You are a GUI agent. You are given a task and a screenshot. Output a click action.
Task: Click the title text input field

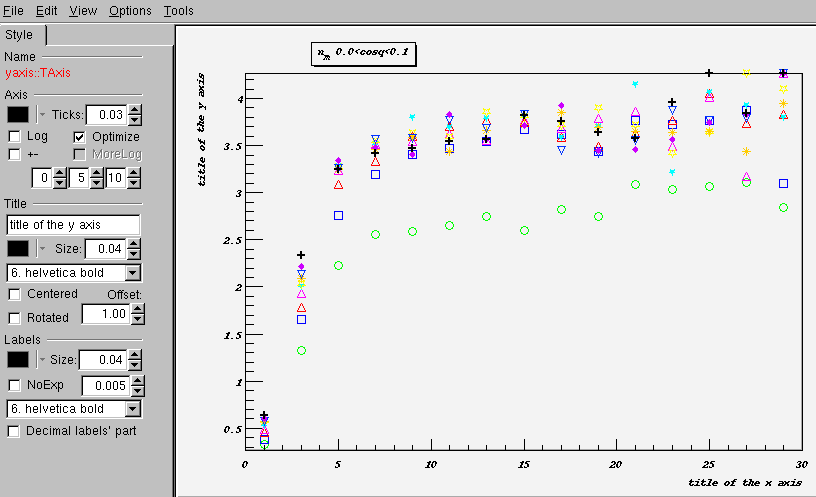pyautogui.click(x=73, y=225)
